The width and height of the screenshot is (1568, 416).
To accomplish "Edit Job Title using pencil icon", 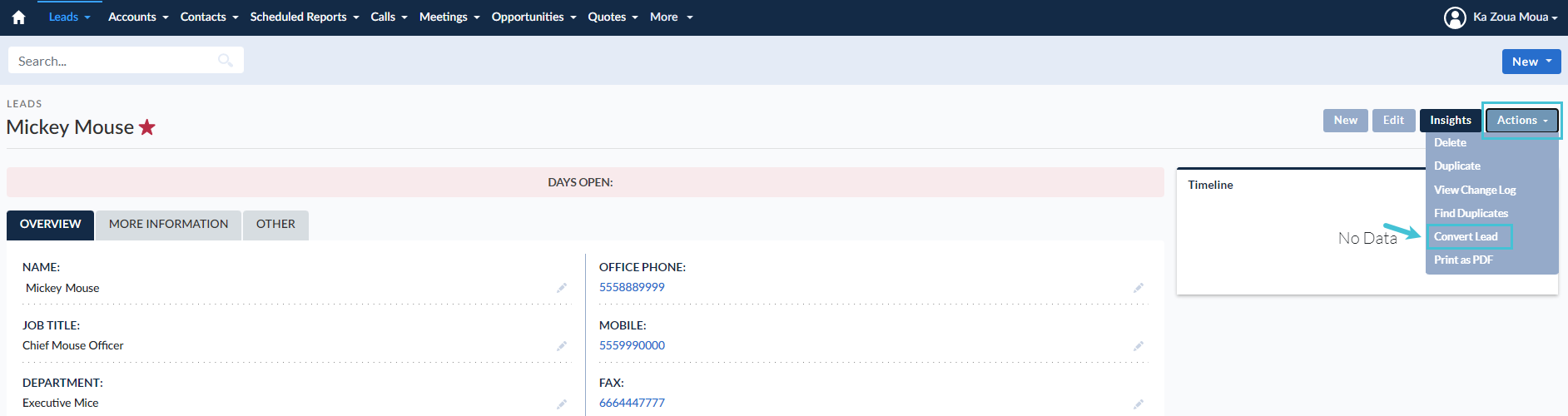I will click(562, 346).
